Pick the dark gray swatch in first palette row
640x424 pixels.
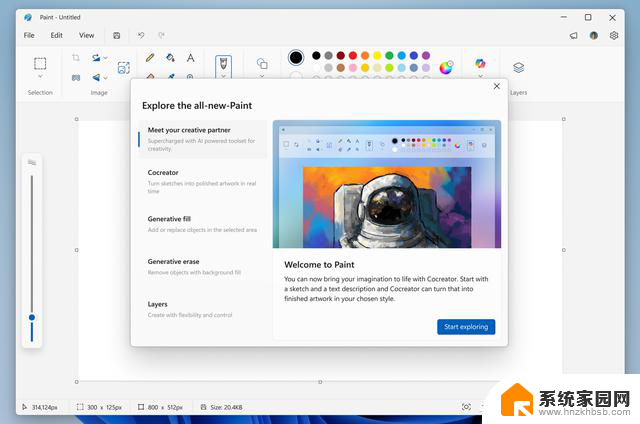[329, 55]
